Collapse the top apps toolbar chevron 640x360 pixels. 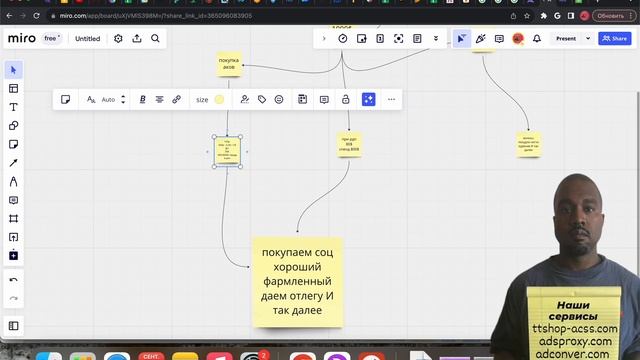coord(324,39)
